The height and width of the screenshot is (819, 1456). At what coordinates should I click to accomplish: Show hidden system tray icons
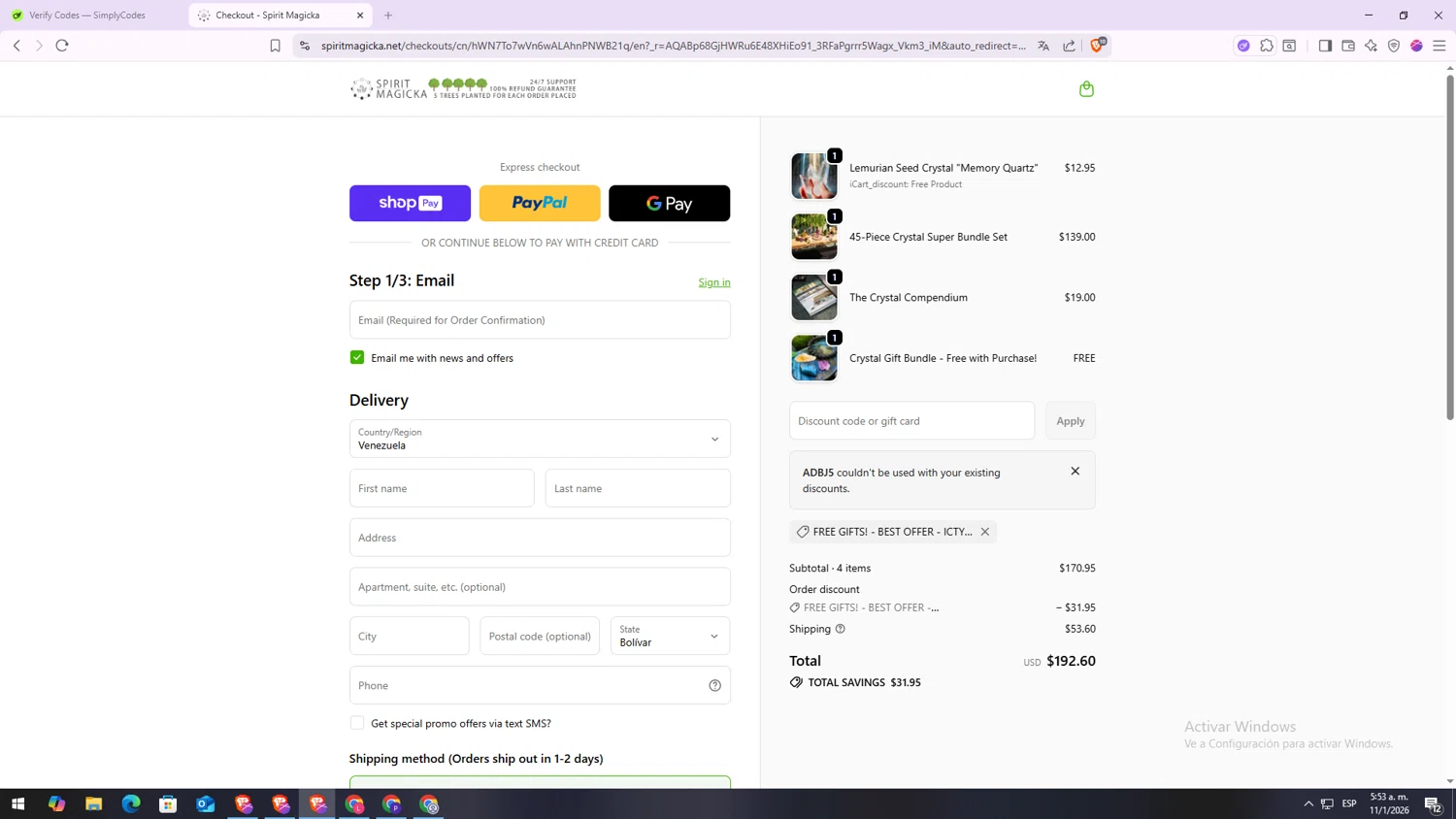pos(1307,803)
